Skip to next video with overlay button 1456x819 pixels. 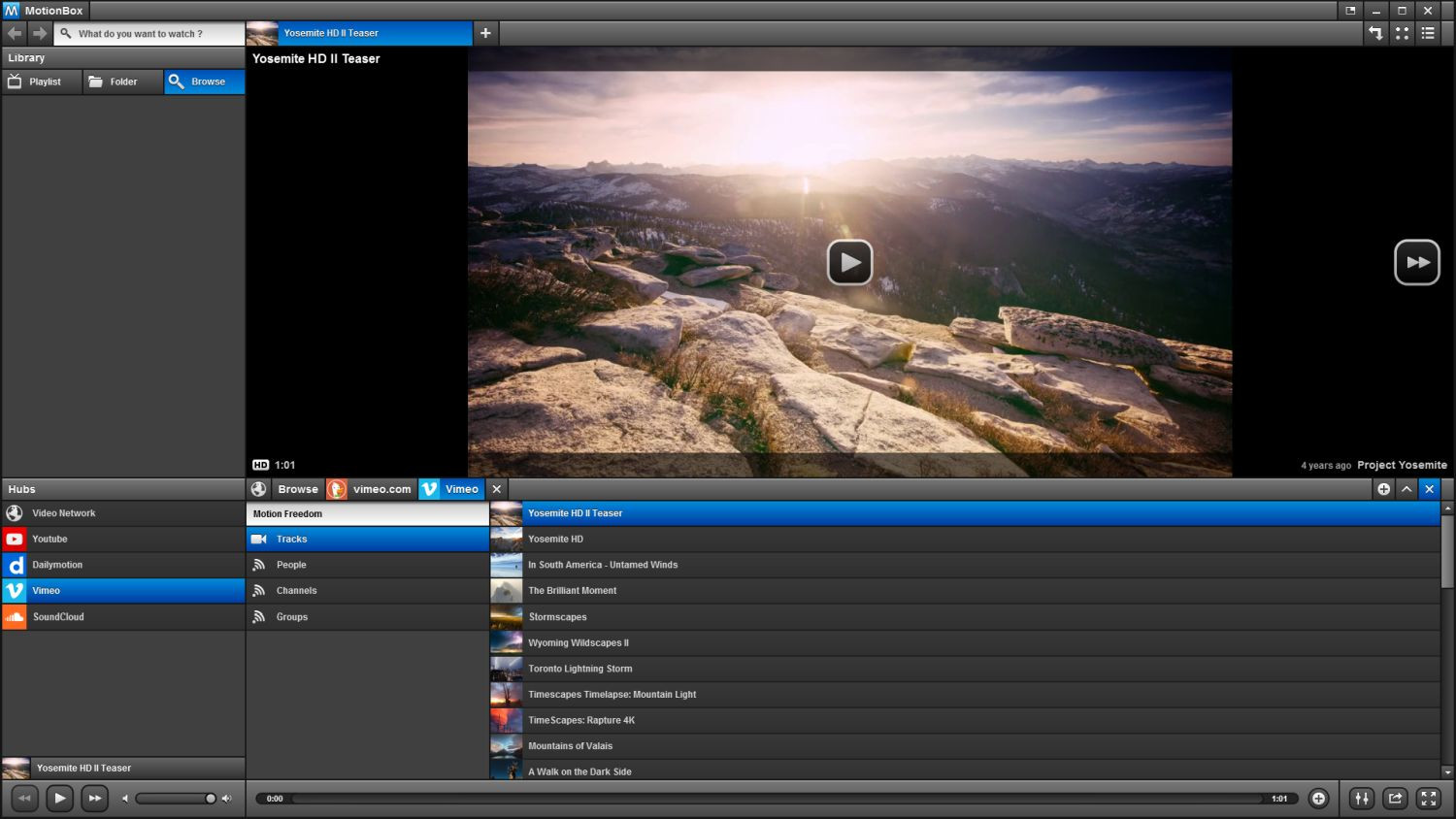click(x=1416, y=262)
